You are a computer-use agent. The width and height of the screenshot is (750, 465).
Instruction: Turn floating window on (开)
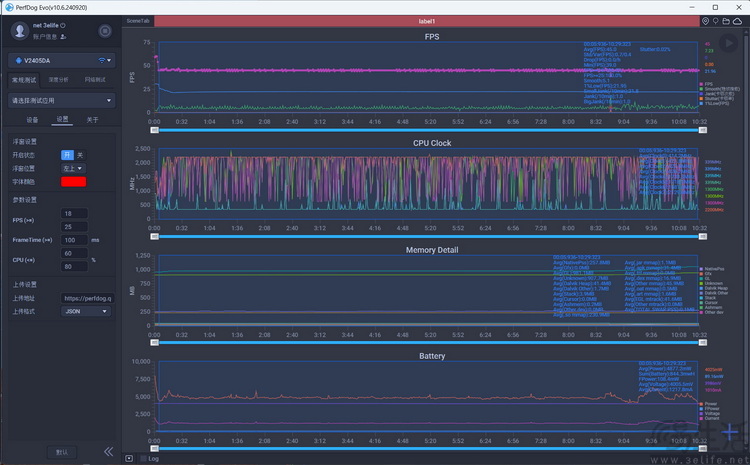point(67,155)
